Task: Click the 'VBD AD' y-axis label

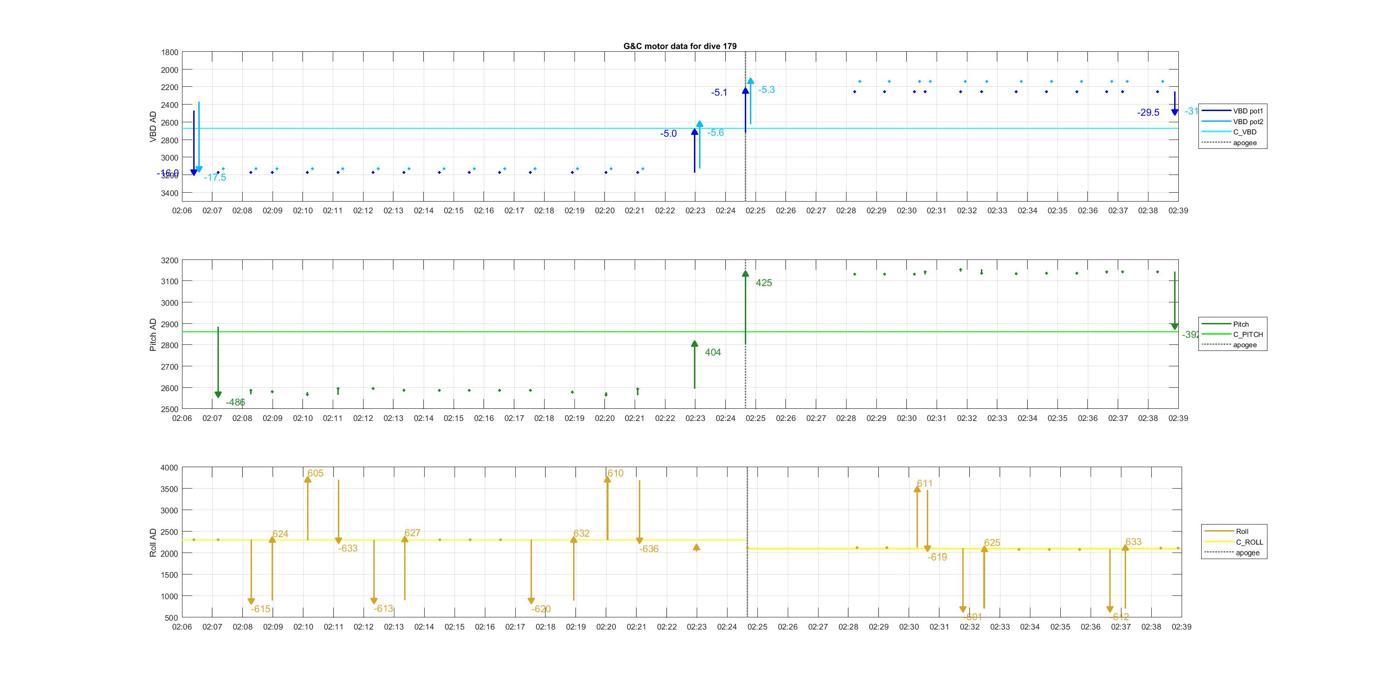Action: [154, 125]
